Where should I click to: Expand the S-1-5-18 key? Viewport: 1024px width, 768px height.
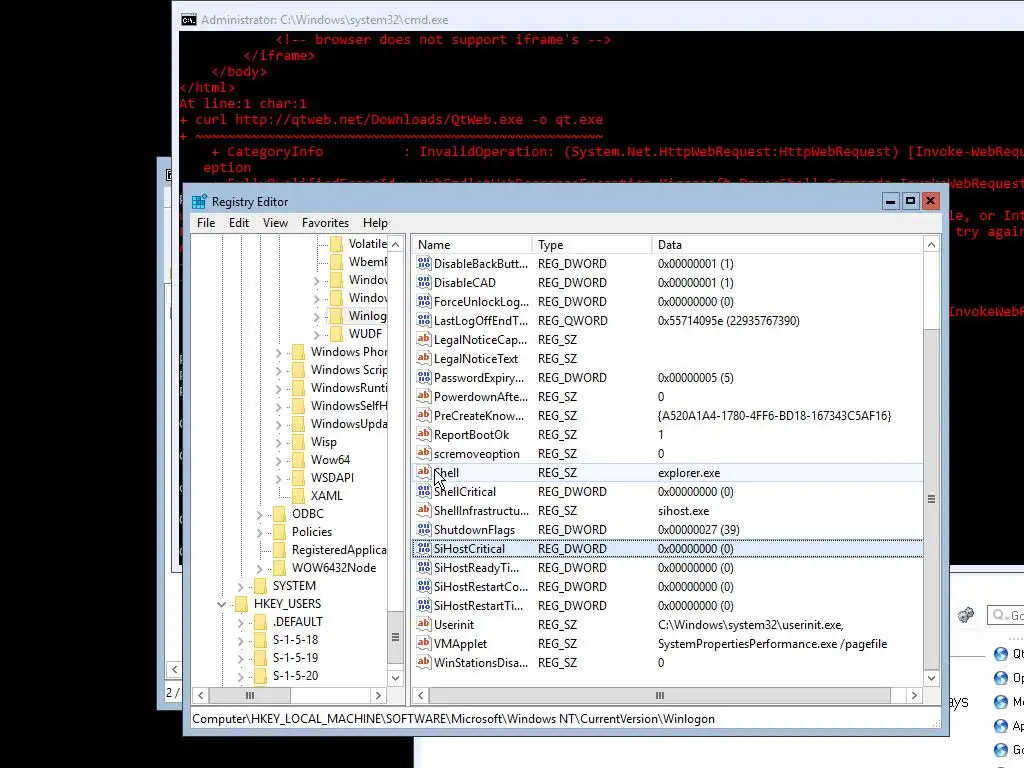point(241,641)
